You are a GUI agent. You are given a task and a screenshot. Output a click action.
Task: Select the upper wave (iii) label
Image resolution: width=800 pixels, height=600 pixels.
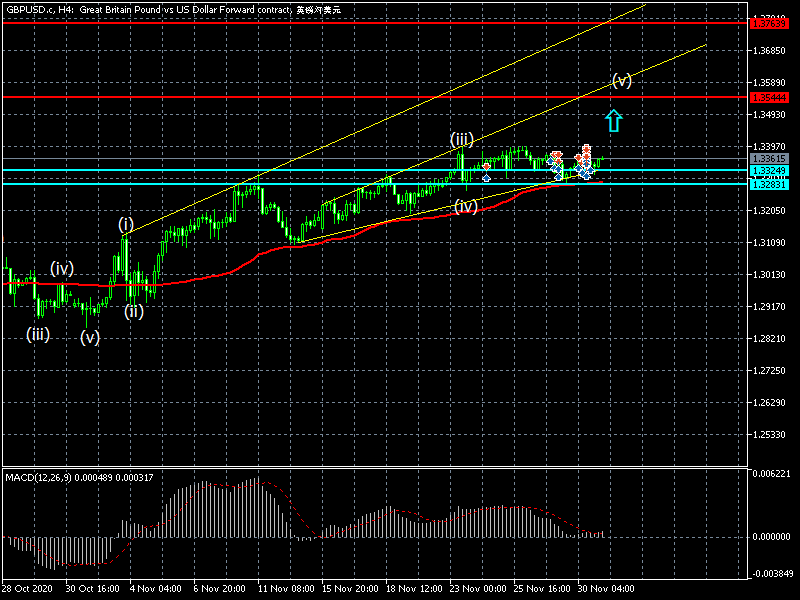click(x=461, y=139)
